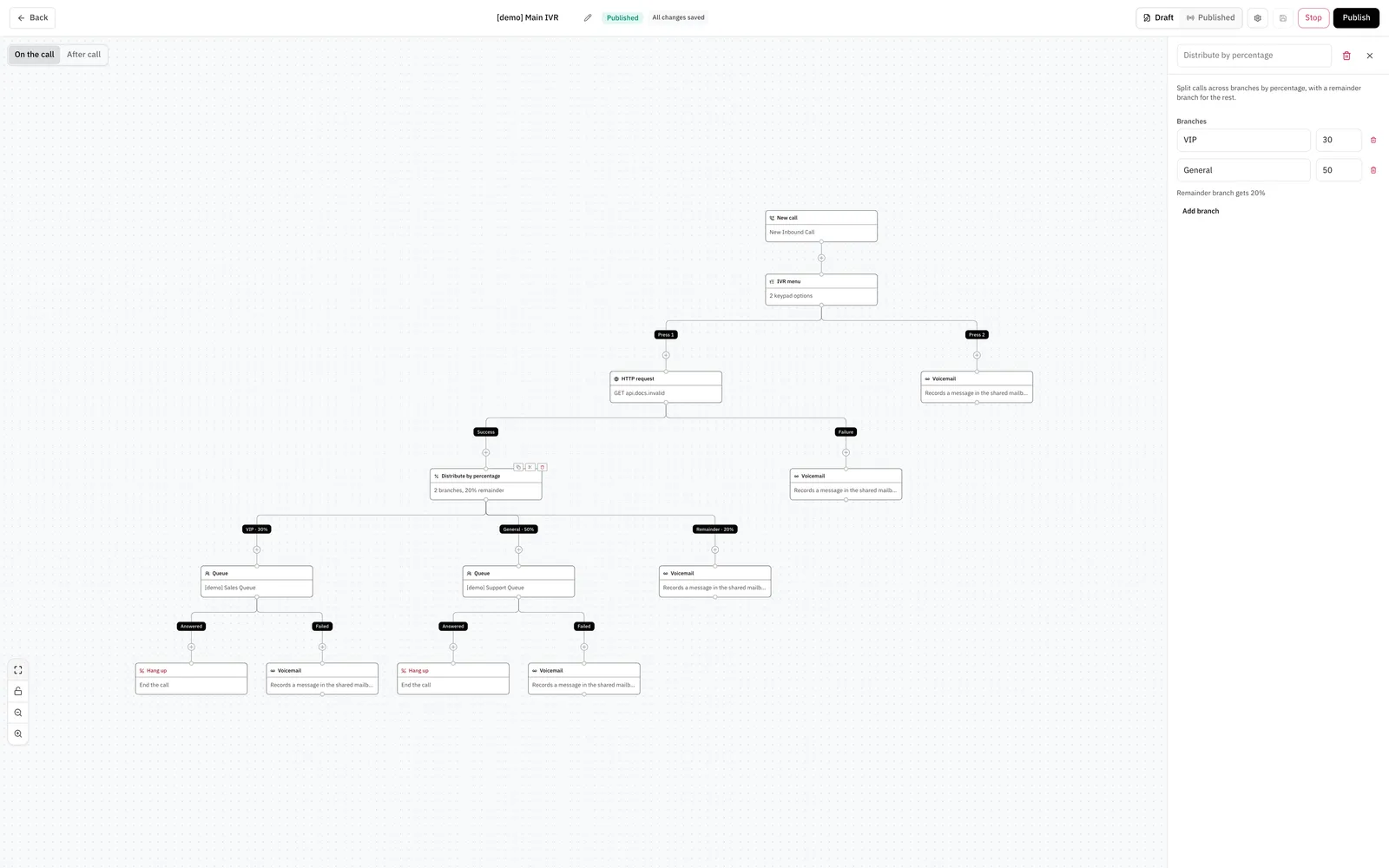Select the Draft version toggle
This screenshot has width=1389, height=868.
(1159, 17)
